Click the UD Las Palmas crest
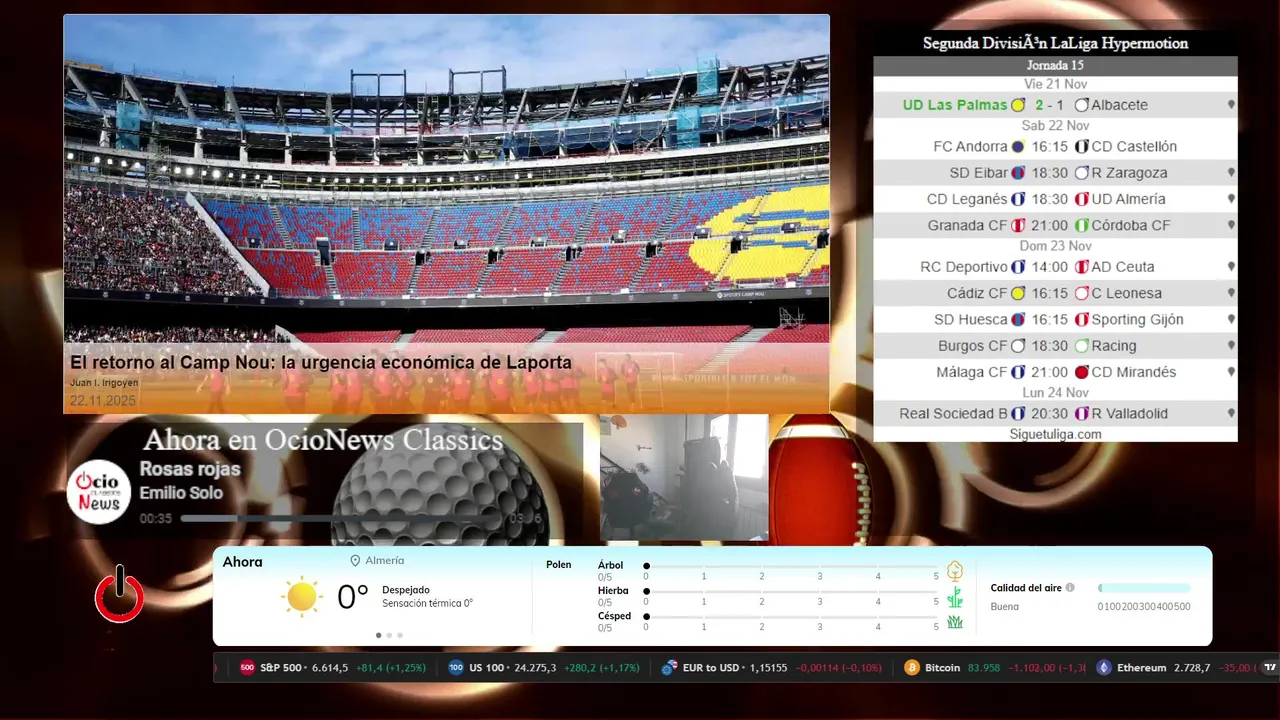The height and width of the screenshot is (720, 1280). click(x=1018, y=105)
